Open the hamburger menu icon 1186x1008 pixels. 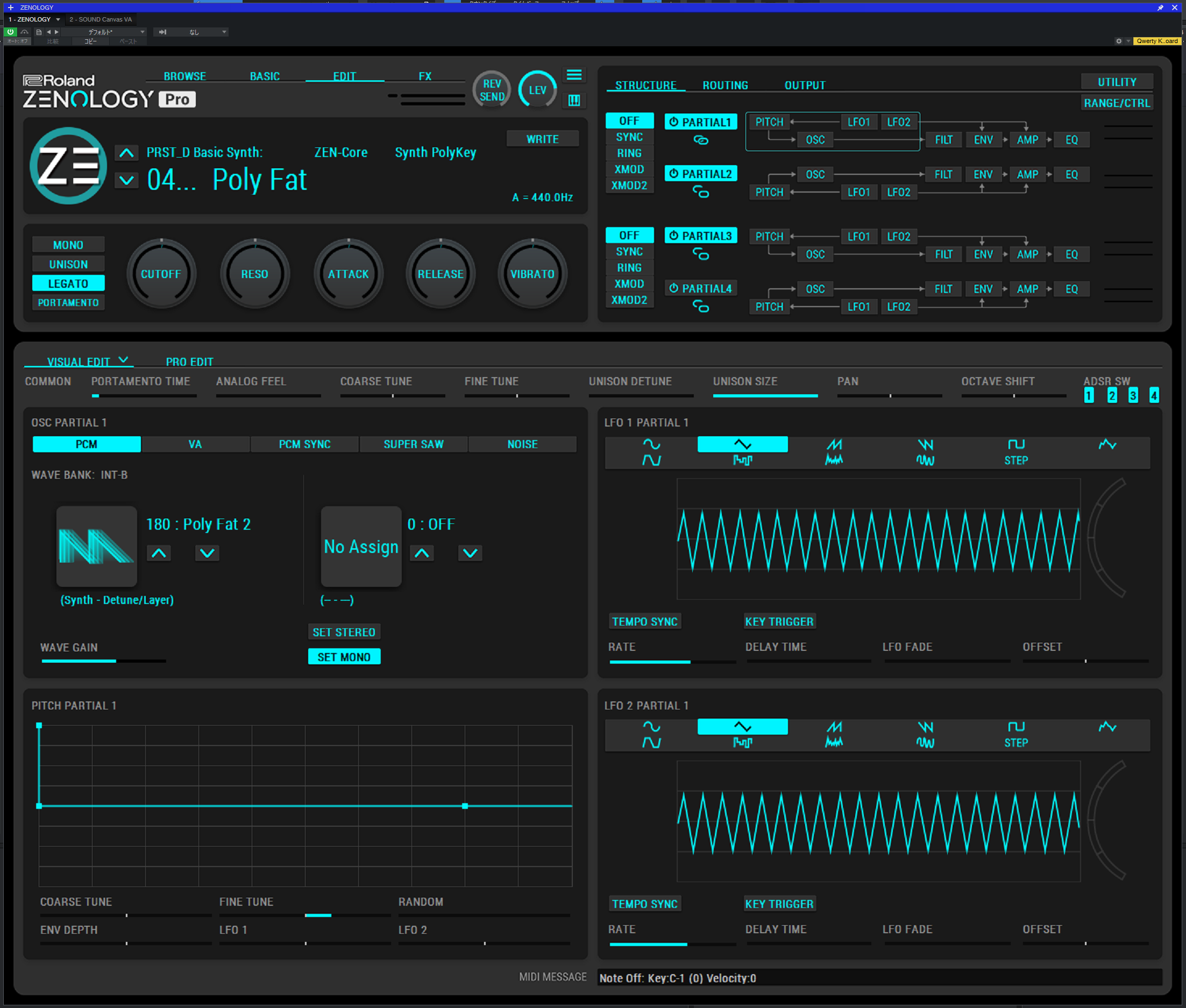(x=573, y=75)
